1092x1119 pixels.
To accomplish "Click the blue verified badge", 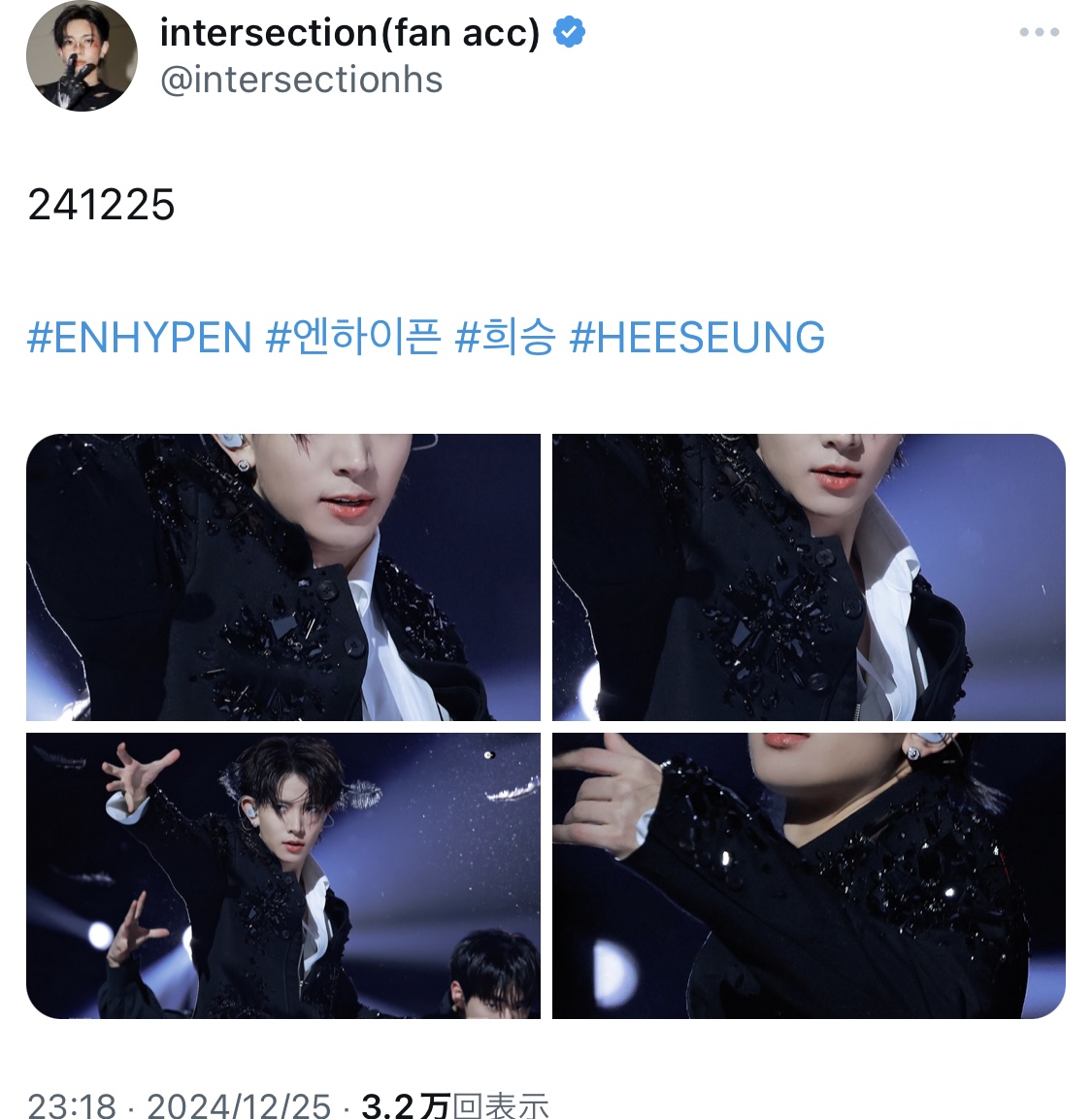I will click(x=570, y=33).
